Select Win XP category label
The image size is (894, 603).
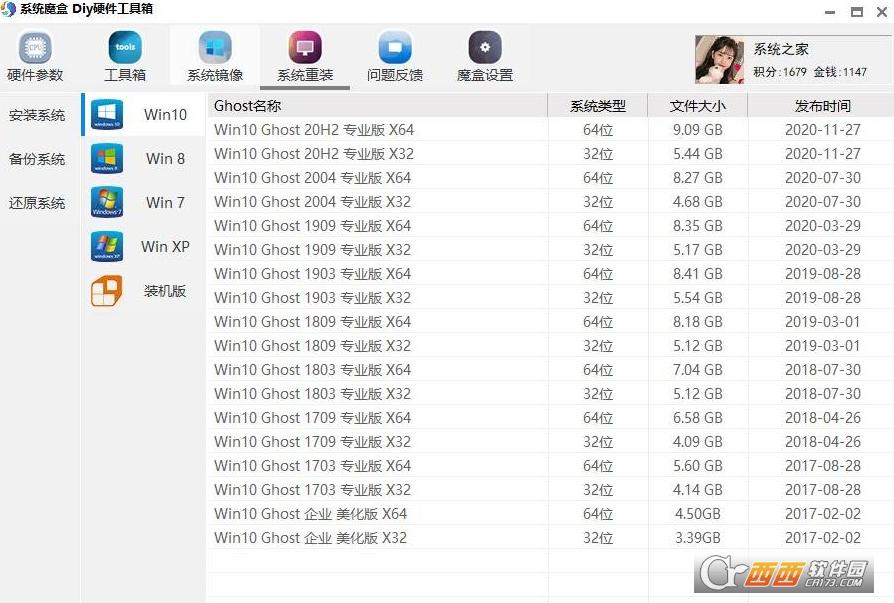click(165, 246)
